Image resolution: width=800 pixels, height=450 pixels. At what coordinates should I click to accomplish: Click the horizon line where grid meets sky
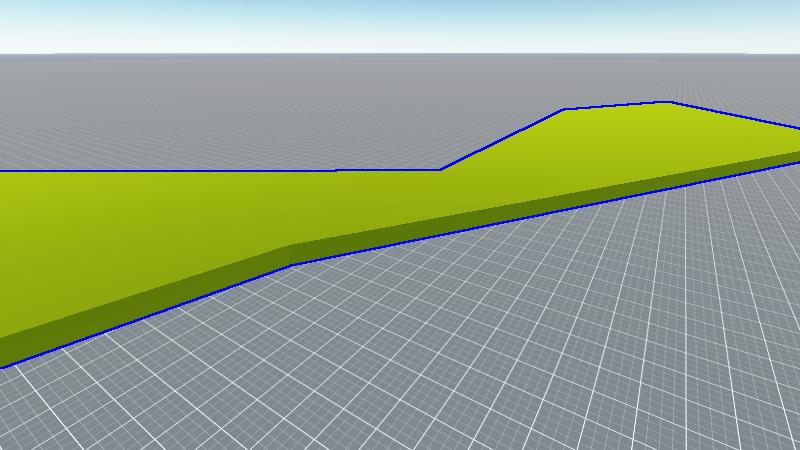point(400,54)
